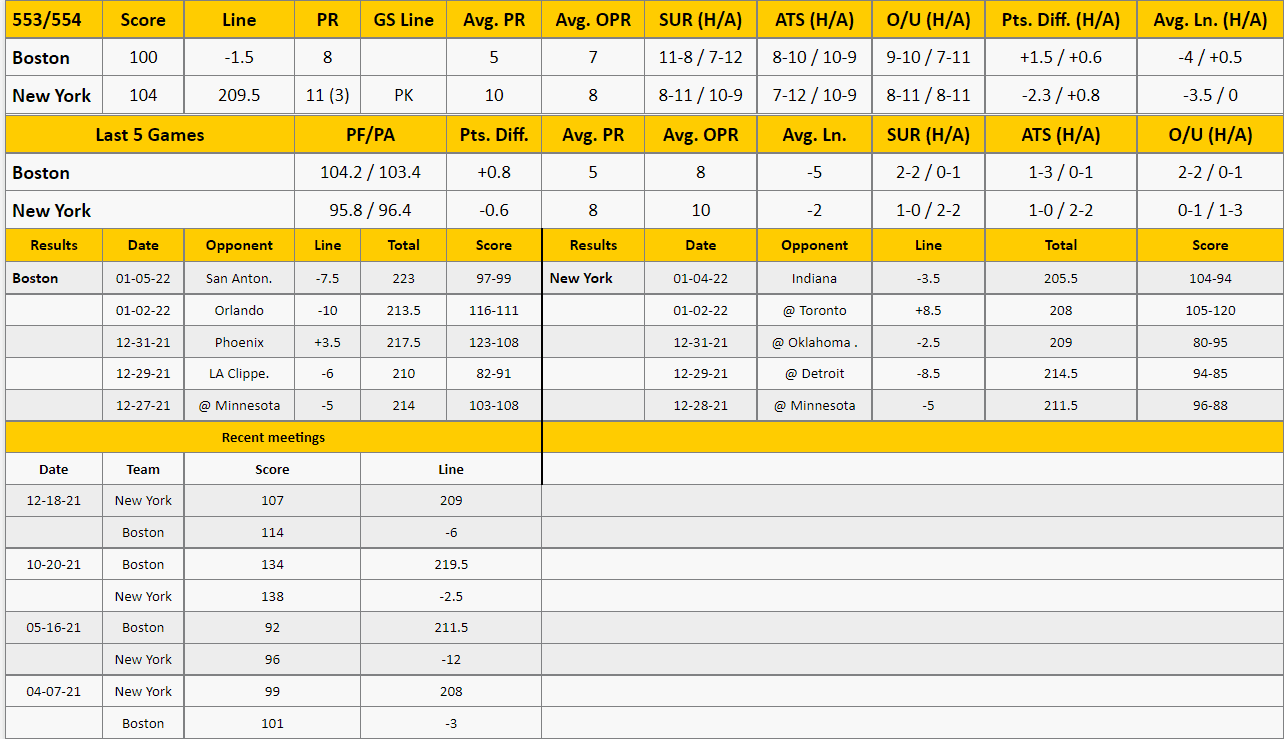Click the Avg. OPR header in top row
Viewport: 1284px width, 739px height.
coord(593,20)
